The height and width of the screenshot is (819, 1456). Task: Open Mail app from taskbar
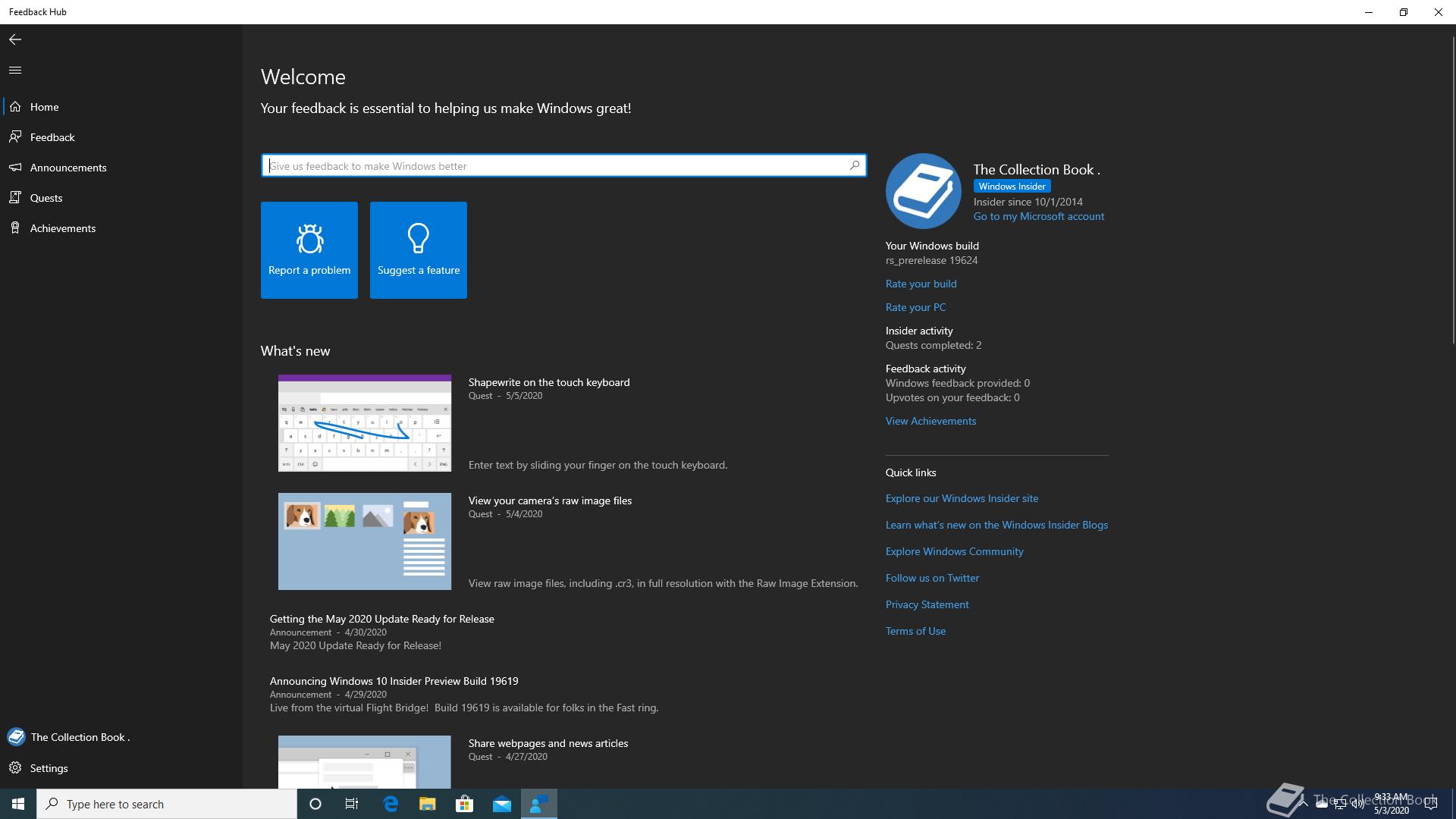tap(502, 804)
